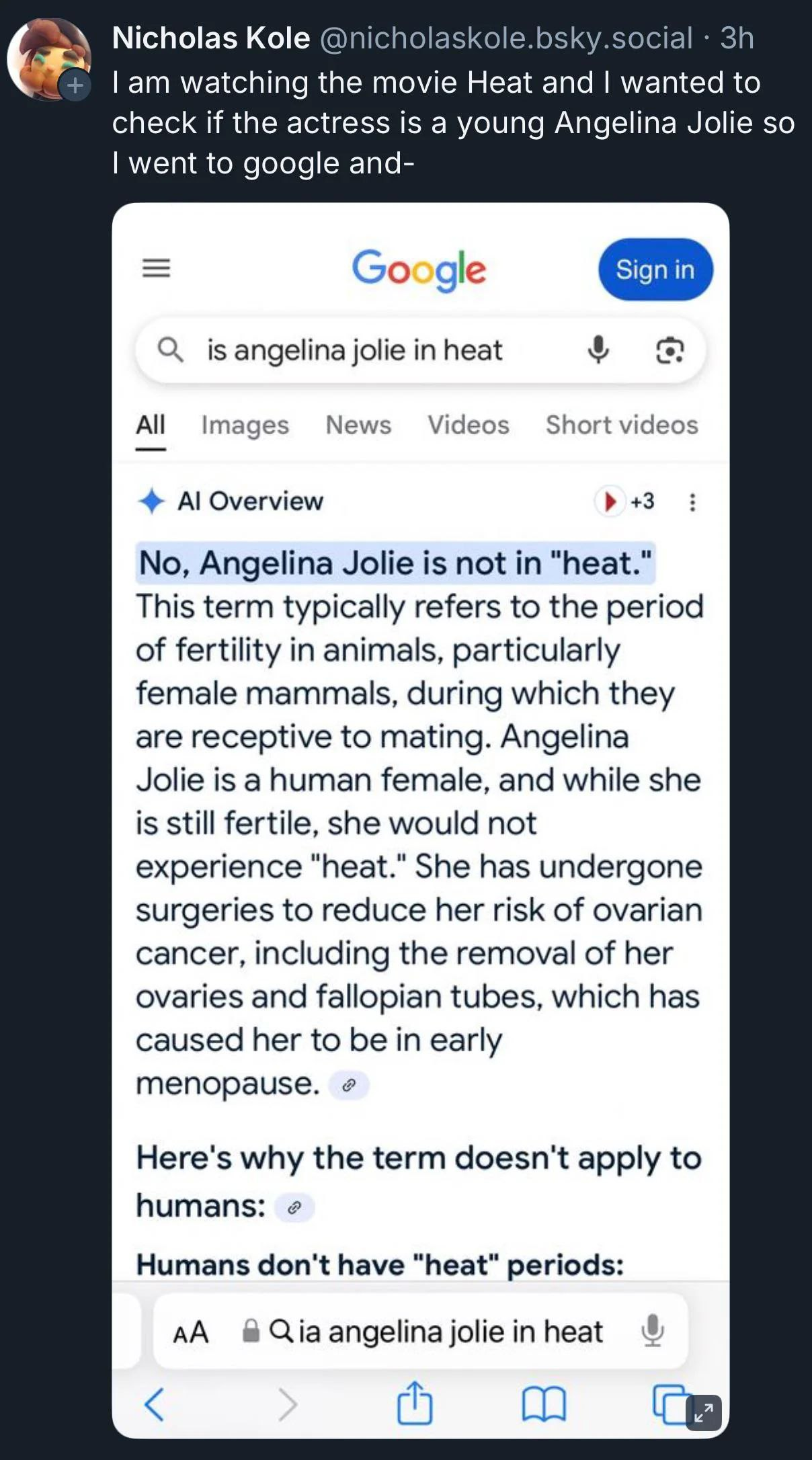Tap the Safari address bar
812x1460 pixels.
point(437,1332)
